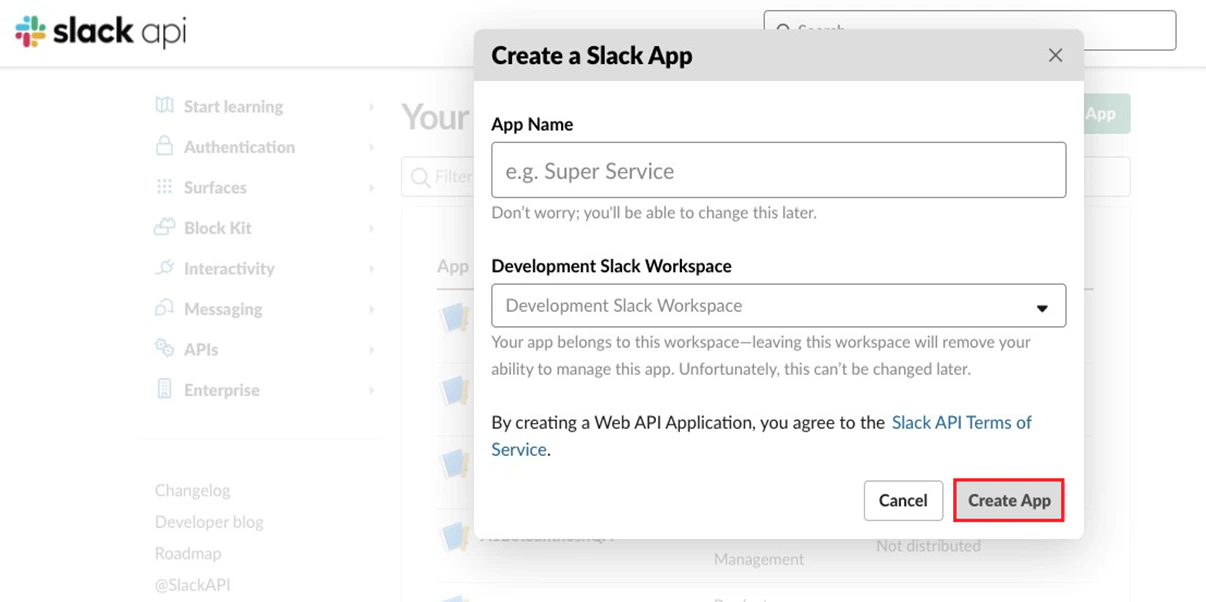Click the search icon in the top search bar

point(784,30)
